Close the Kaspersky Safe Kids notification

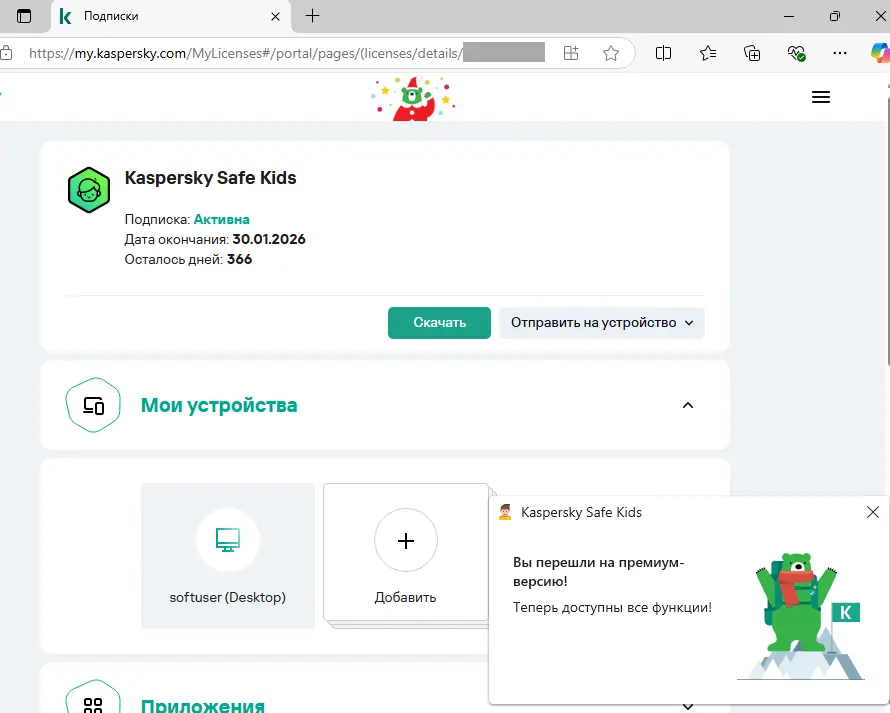click(873, 512)
